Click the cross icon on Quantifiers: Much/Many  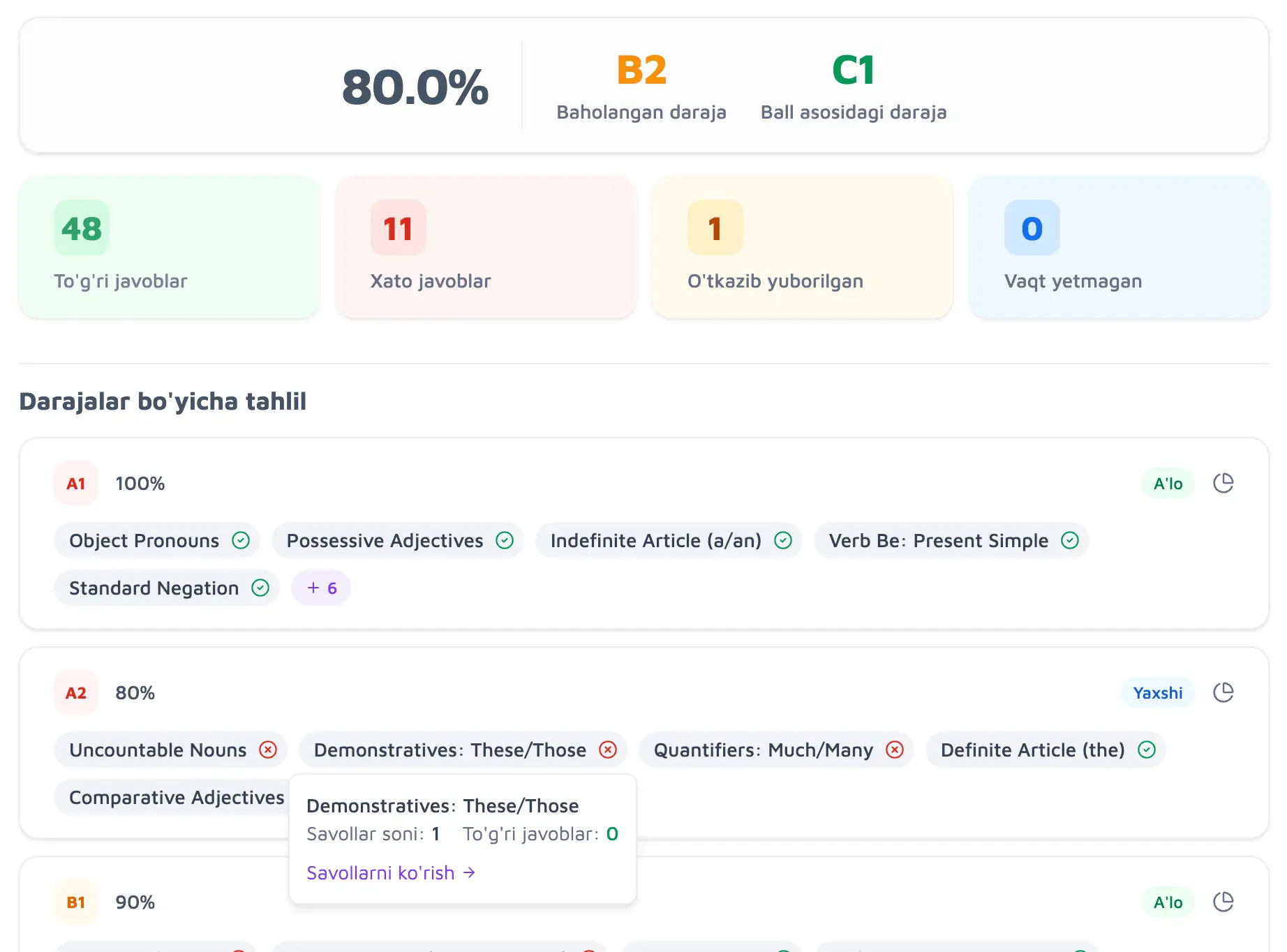(895, 750)
